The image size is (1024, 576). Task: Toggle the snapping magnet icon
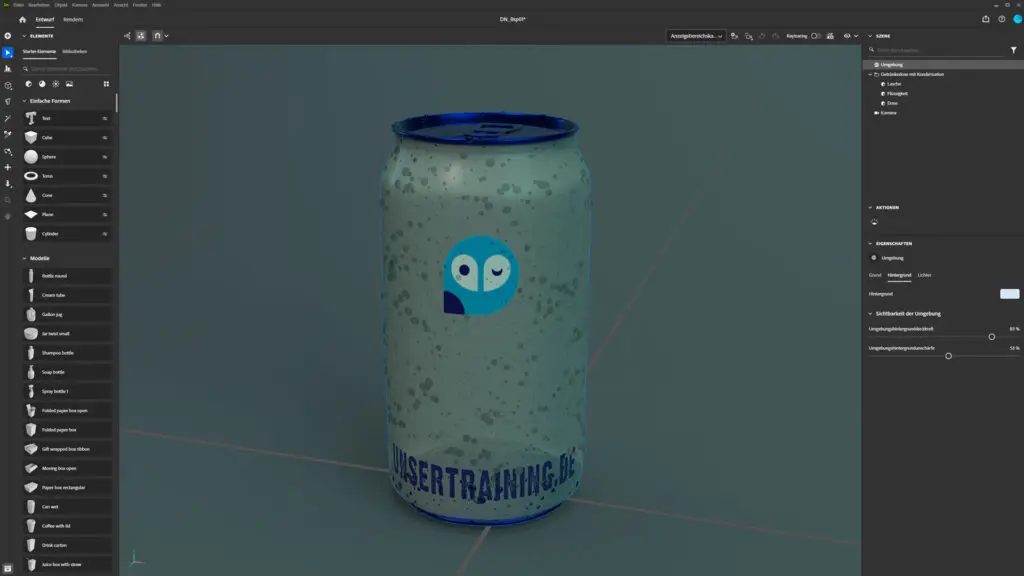point(157,36)
